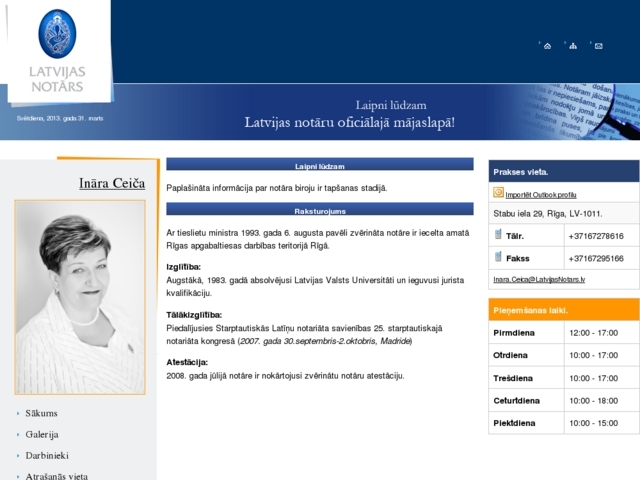Click the envelope mail icon in header
The height and width of the screenshot is (480, 640).
598,46
